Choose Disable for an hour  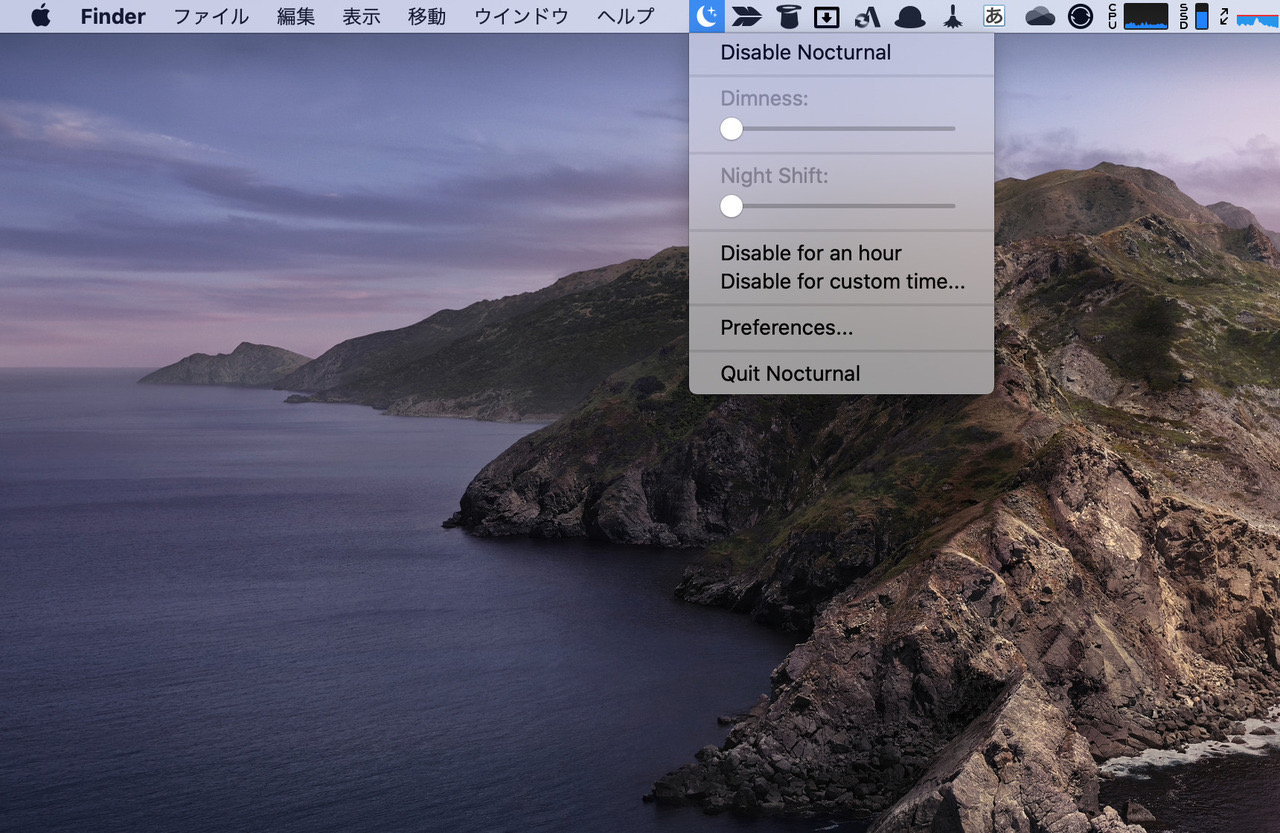tap(811, 253)
